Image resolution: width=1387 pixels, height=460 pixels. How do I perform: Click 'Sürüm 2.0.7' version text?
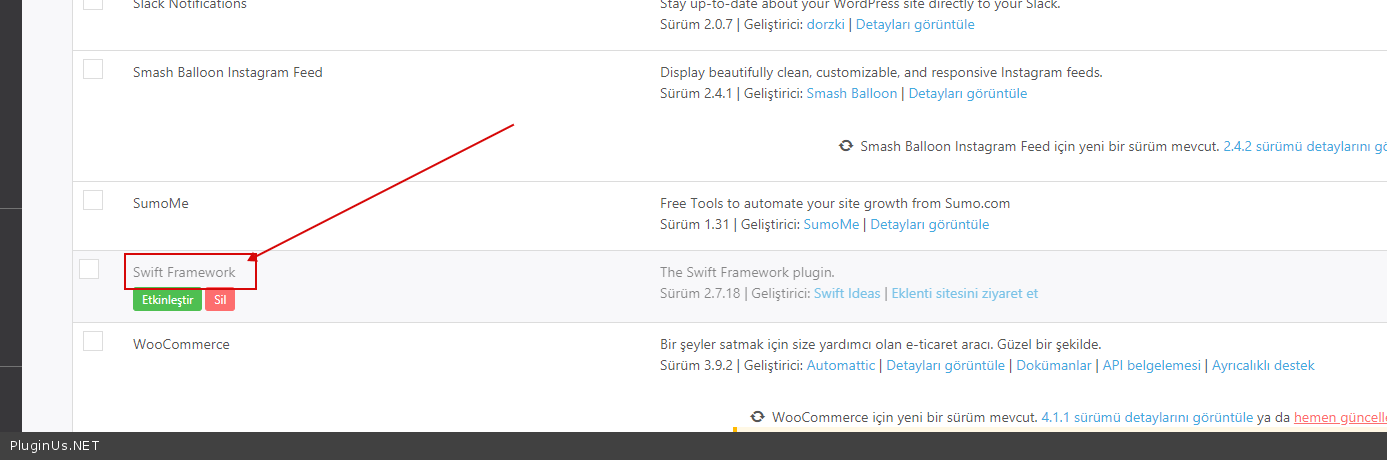click(x=697, y=24)
